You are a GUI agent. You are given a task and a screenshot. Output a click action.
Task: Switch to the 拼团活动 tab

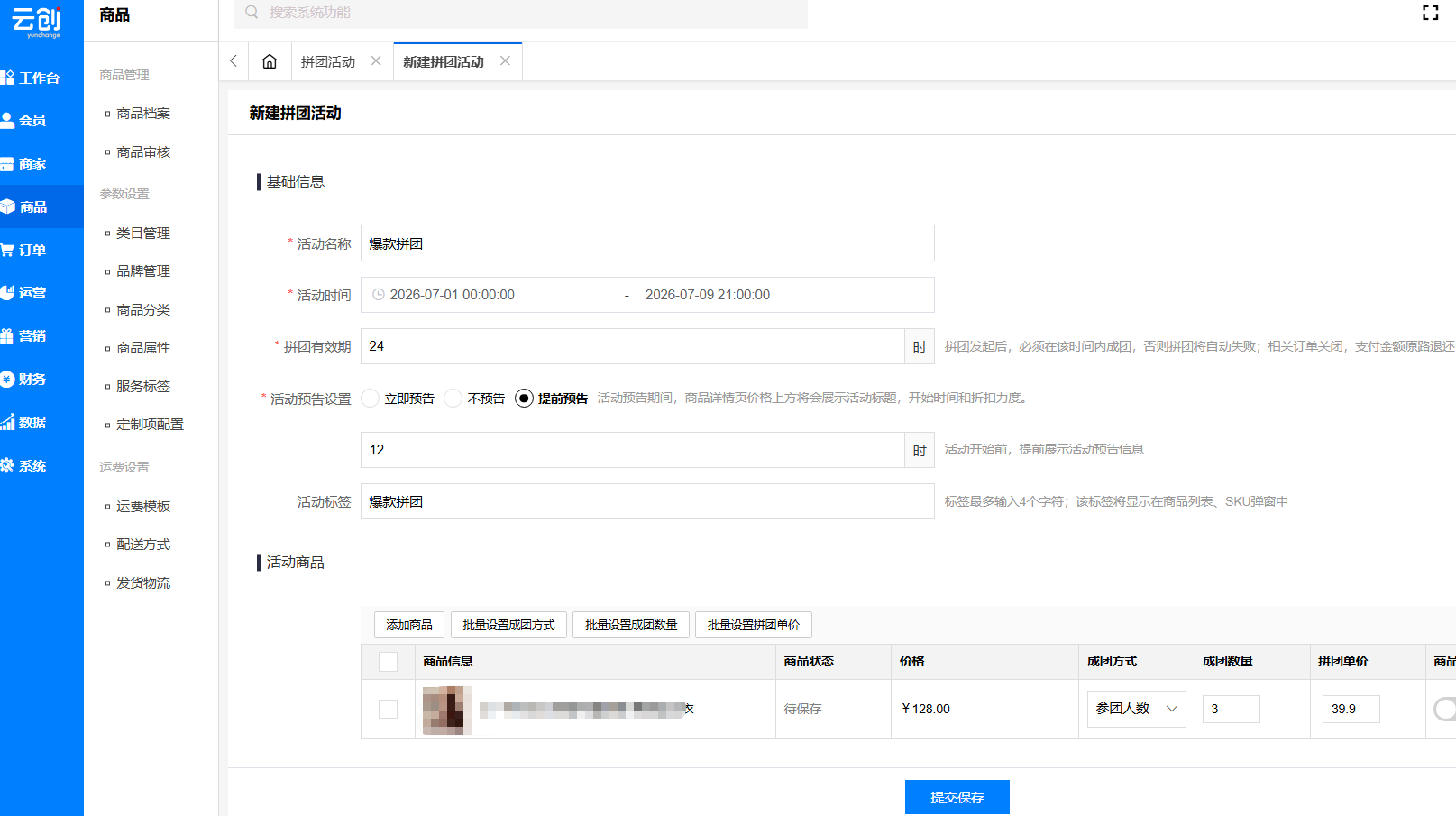point(328,61)
